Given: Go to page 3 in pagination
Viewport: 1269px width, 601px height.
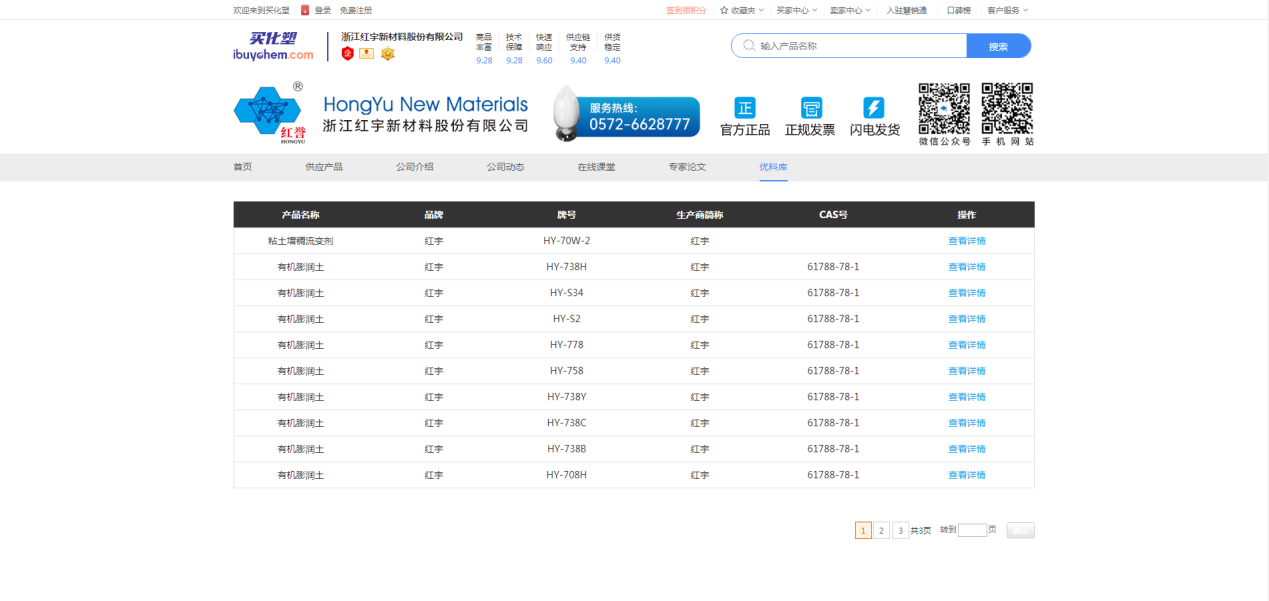Looking at the screenshot, I should [x=900, y=530].
